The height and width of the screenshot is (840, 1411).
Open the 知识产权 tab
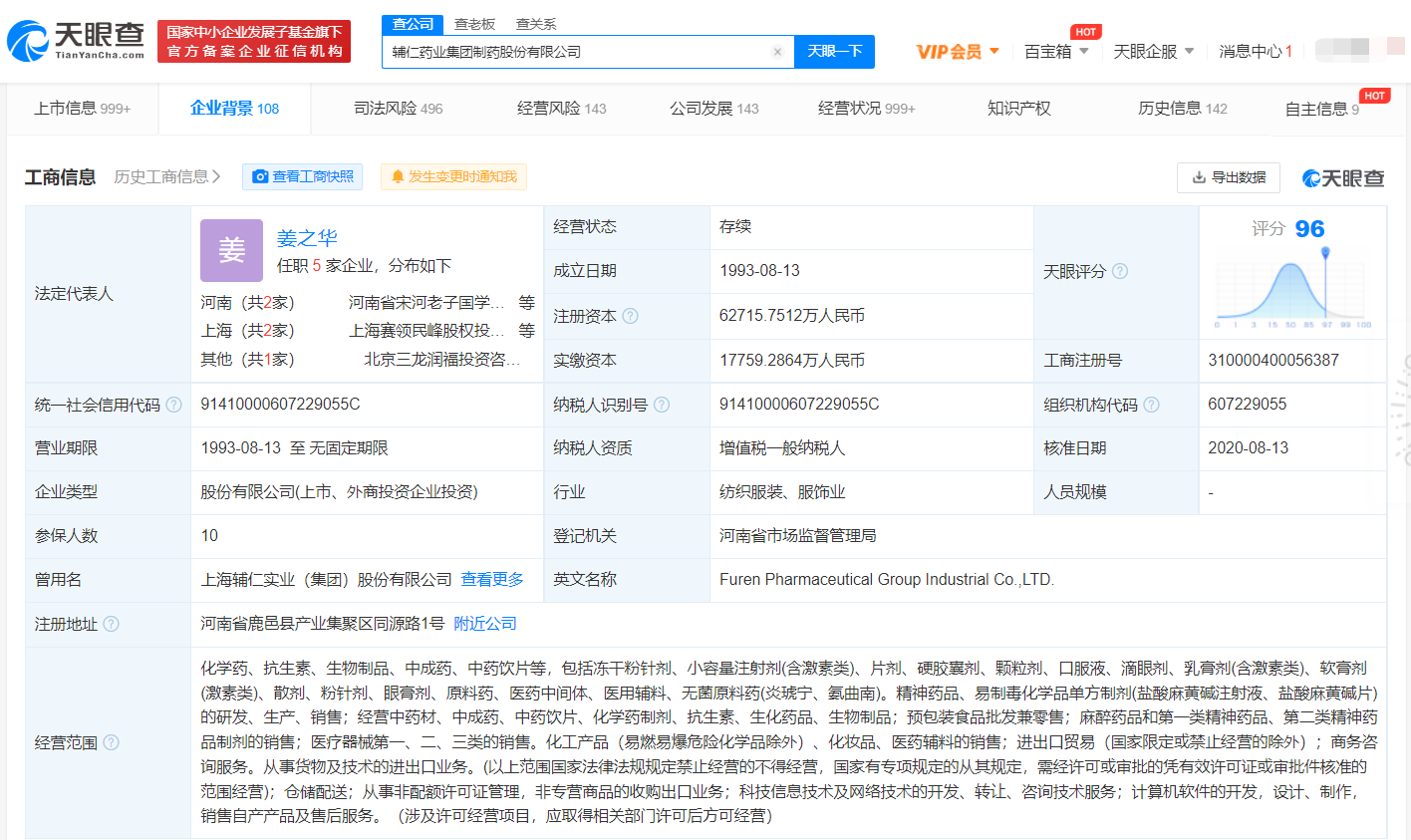[1019, 108]
